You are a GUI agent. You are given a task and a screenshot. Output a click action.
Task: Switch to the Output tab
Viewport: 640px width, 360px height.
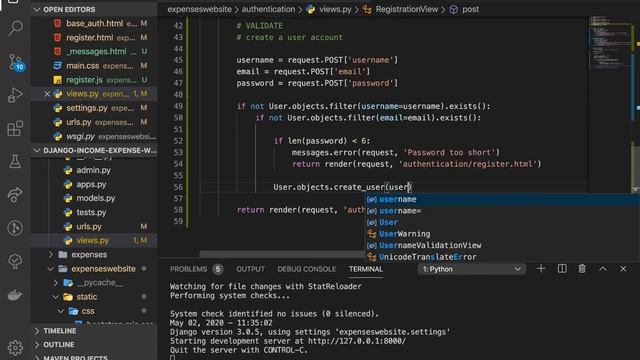[250, 269]
